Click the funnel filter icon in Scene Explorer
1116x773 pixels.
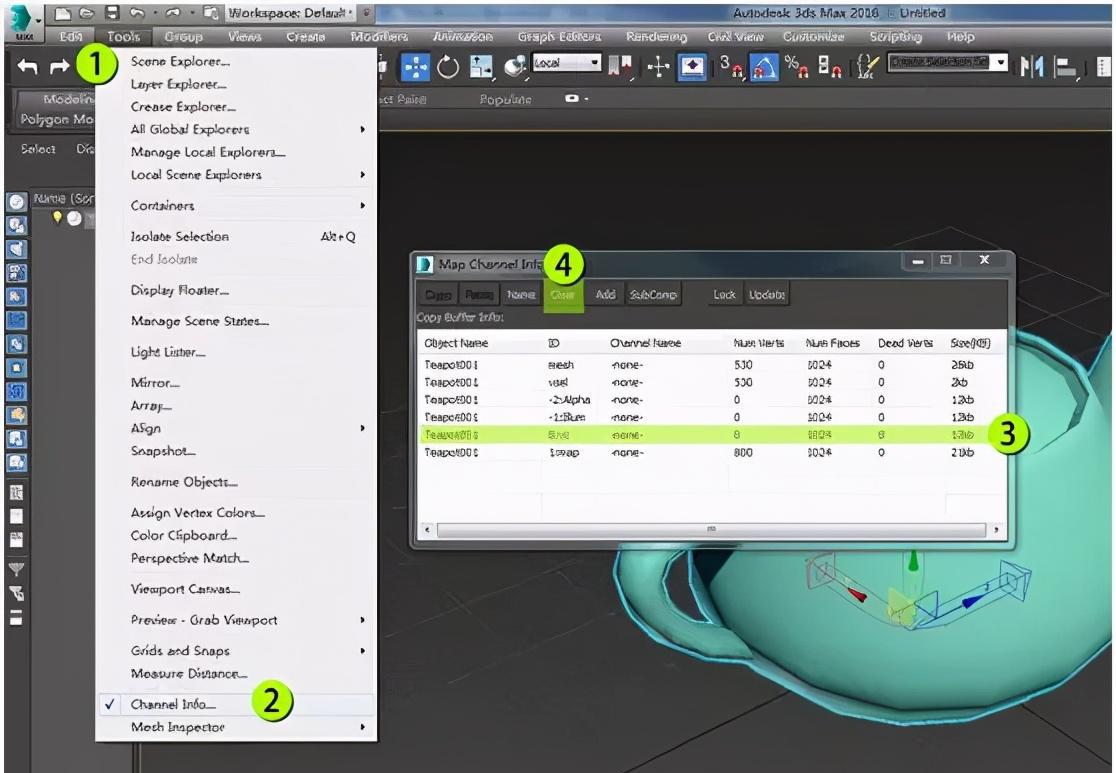tap(16, 569)
